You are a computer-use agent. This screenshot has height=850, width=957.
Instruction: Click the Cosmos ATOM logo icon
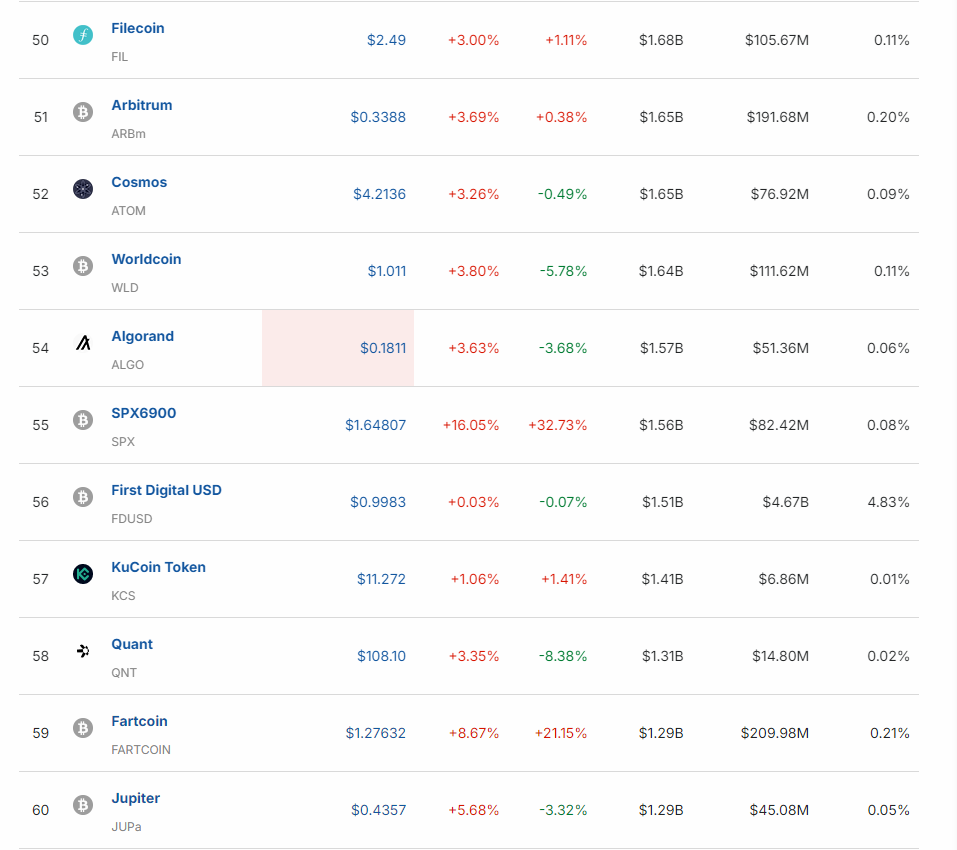[x=83, y=189]
